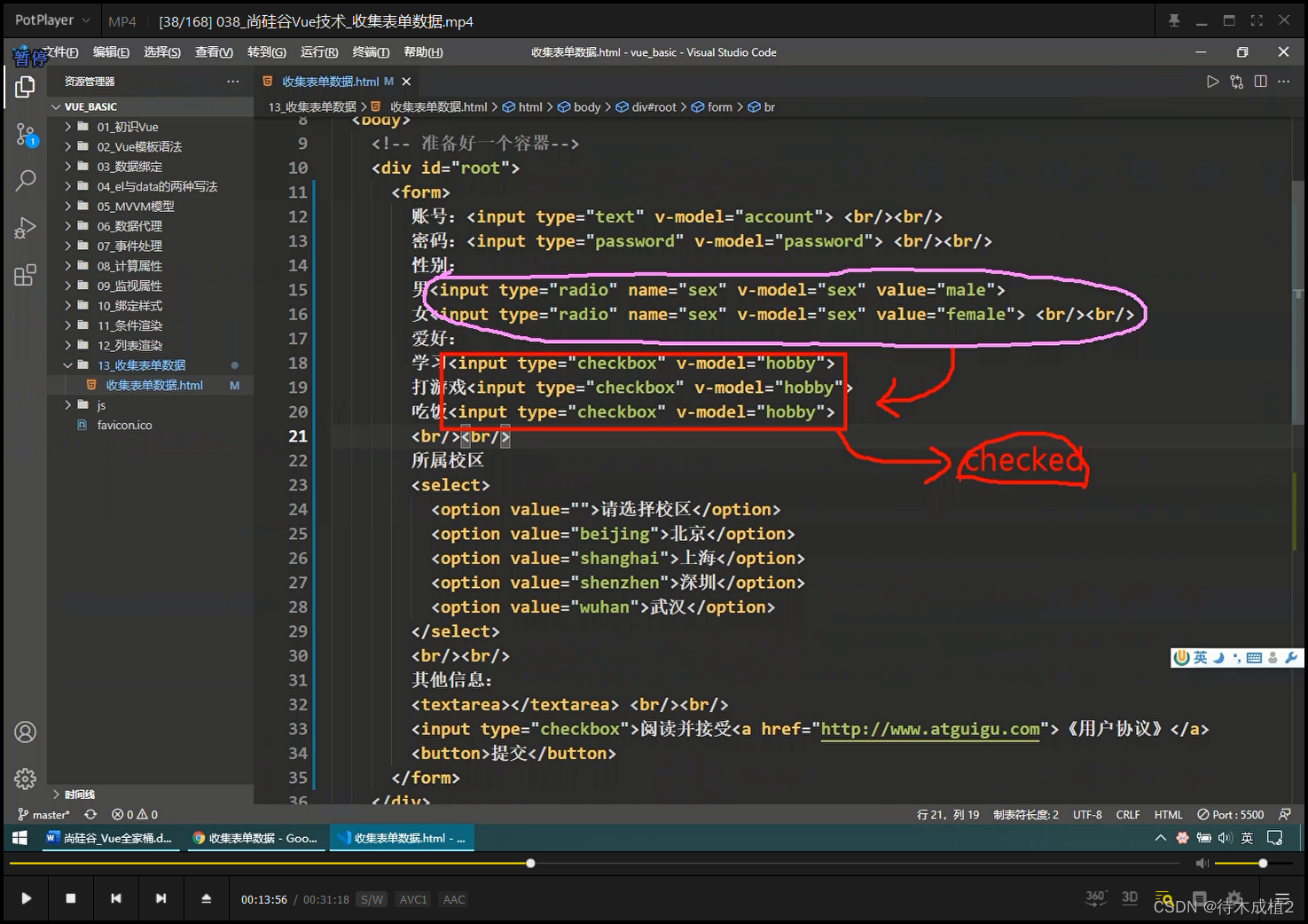Click the AAC audio codec indicator

coord(454,899)
